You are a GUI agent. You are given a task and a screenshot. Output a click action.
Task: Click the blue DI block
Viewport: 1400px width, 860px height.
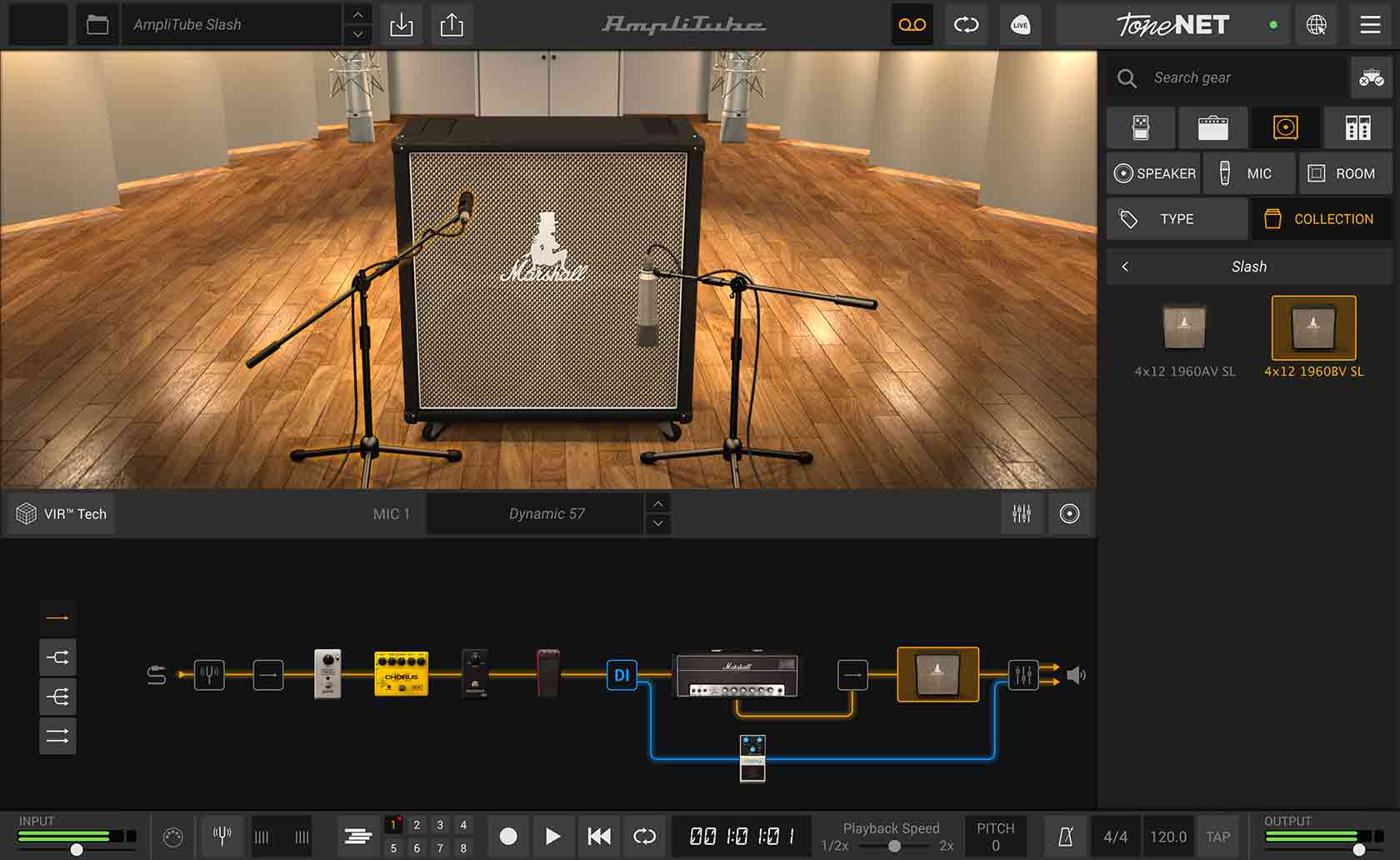click(x=622, y=675)
